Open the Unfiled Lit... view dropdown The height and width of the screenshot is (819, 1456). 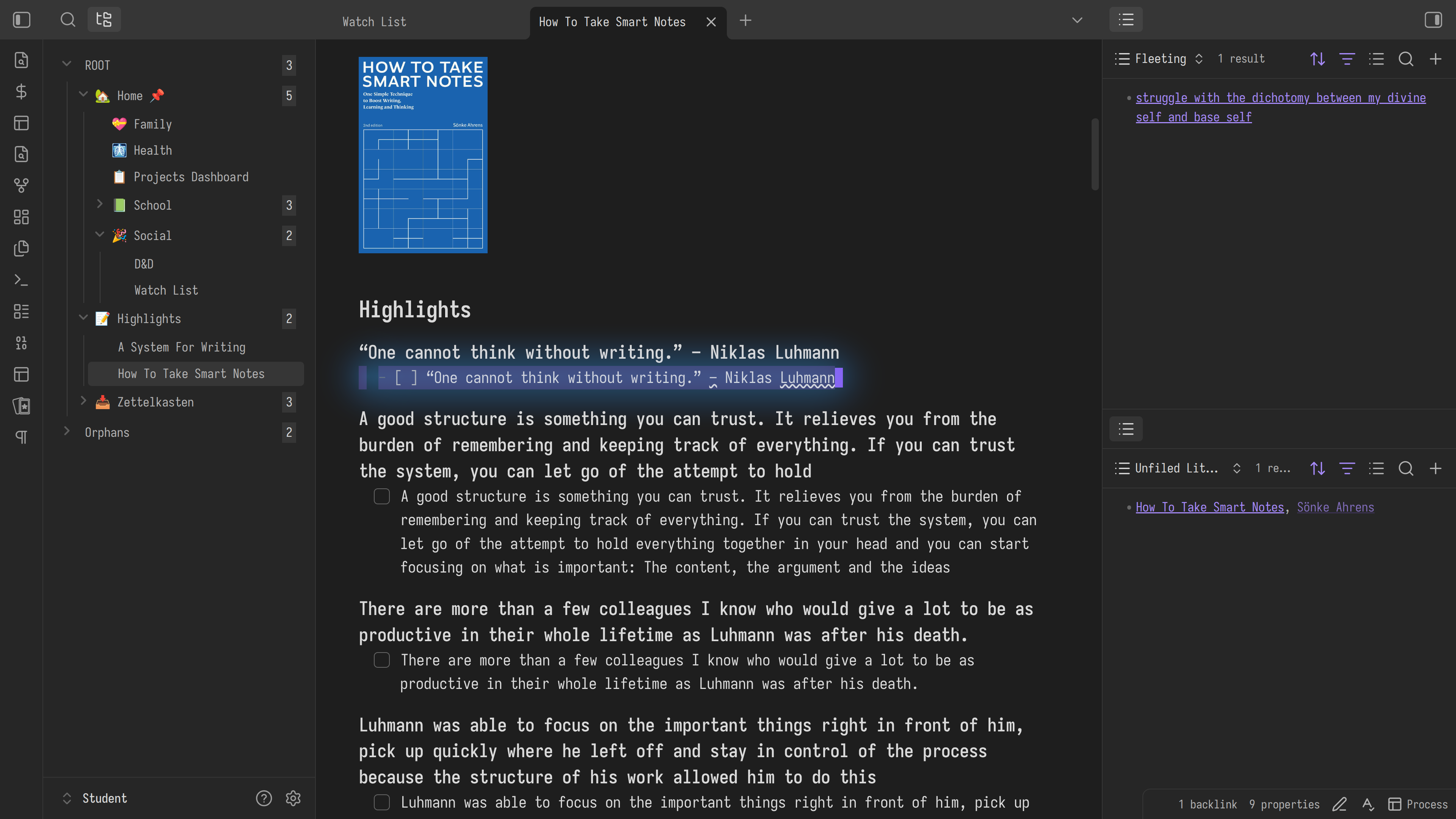point(1178,469)
